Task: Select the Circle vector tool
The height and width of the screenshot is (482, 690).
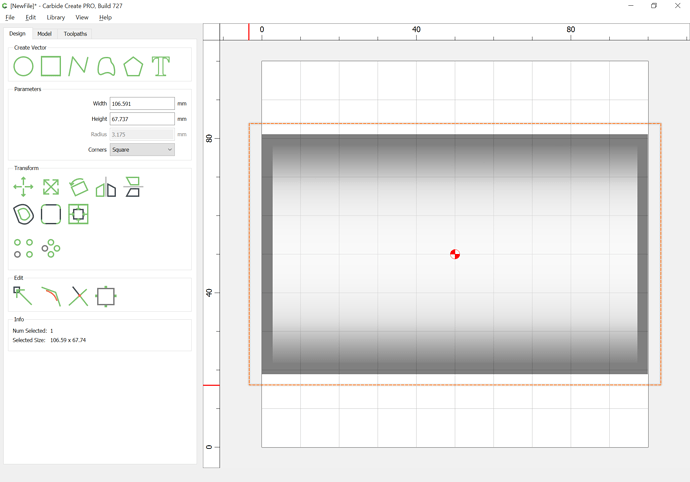Action: tap(23, 66)
